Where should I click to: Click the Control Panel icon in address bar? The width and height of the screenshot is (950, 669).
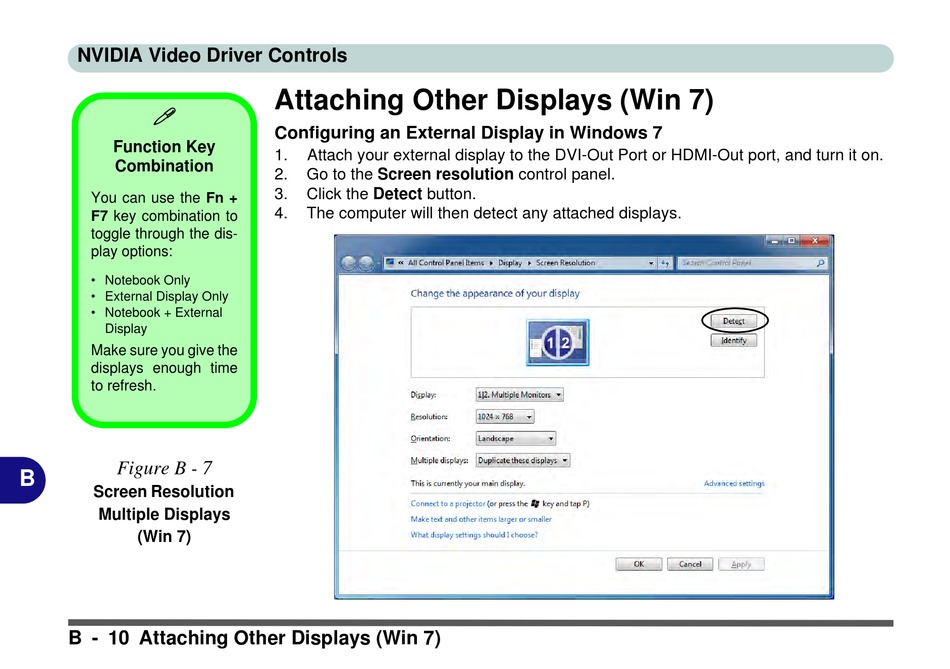click(391, 263)
